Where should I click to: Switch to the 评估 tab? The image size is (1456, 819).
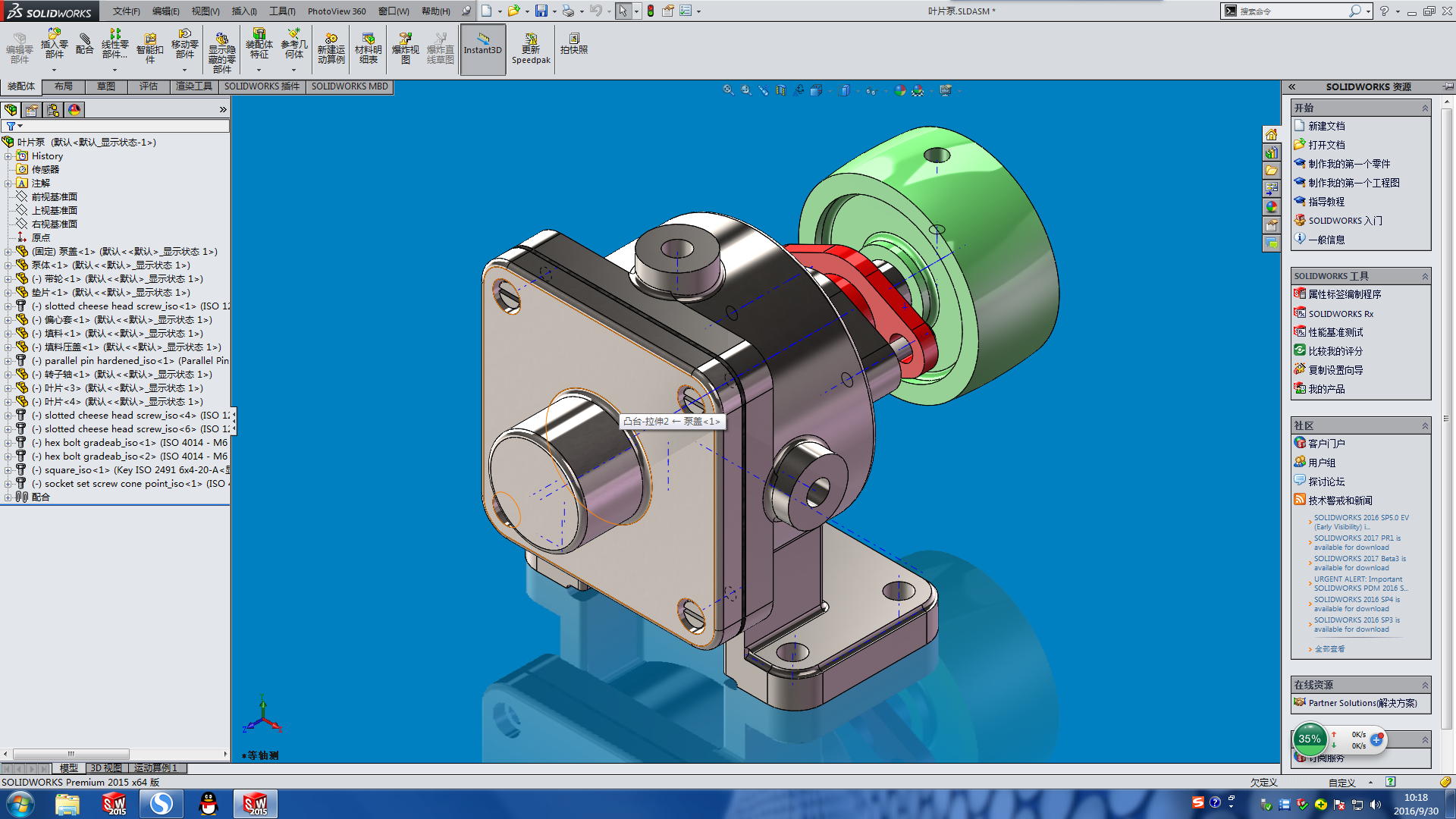(149, 86)
